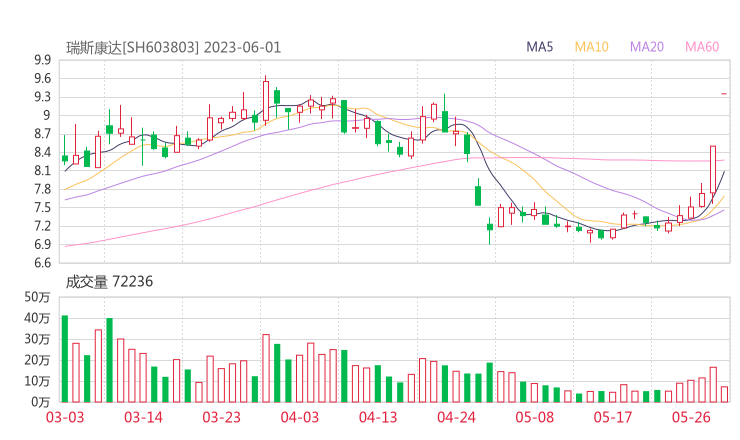
Task: Click the MA20 legend label
Action: tap(647, 47)
